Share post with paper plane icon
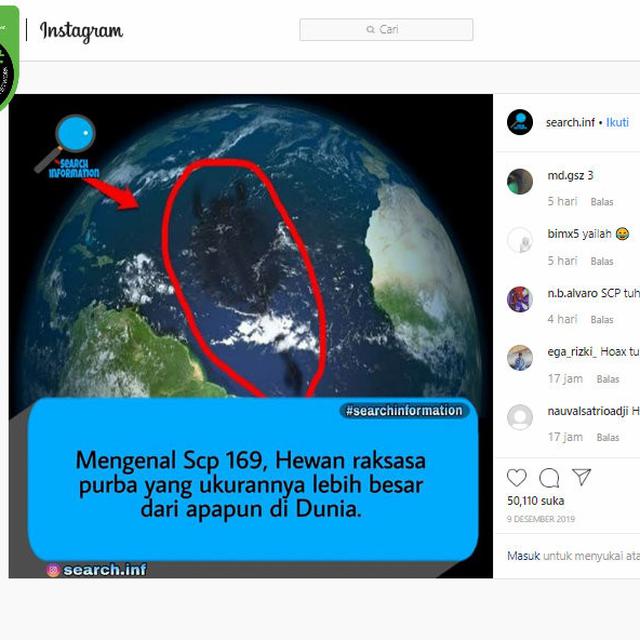Viewport: 640px width, 640px height. [581, 477]
